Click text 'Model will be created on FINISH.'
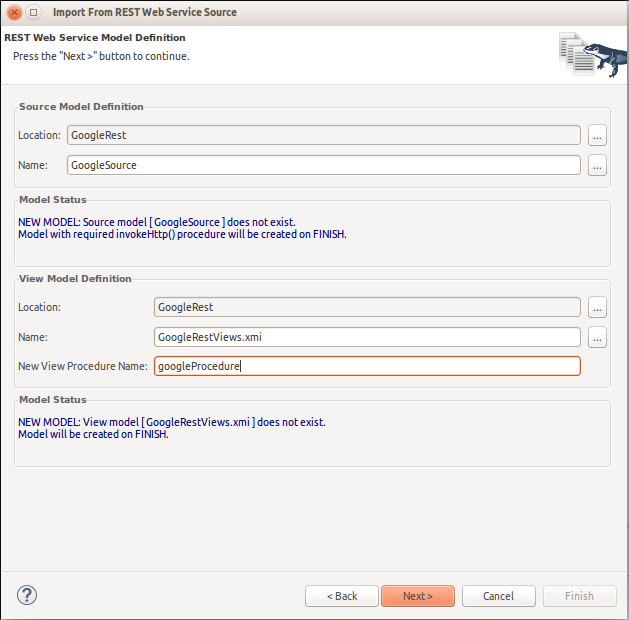 pyautogui.click(x=93, y=434)
